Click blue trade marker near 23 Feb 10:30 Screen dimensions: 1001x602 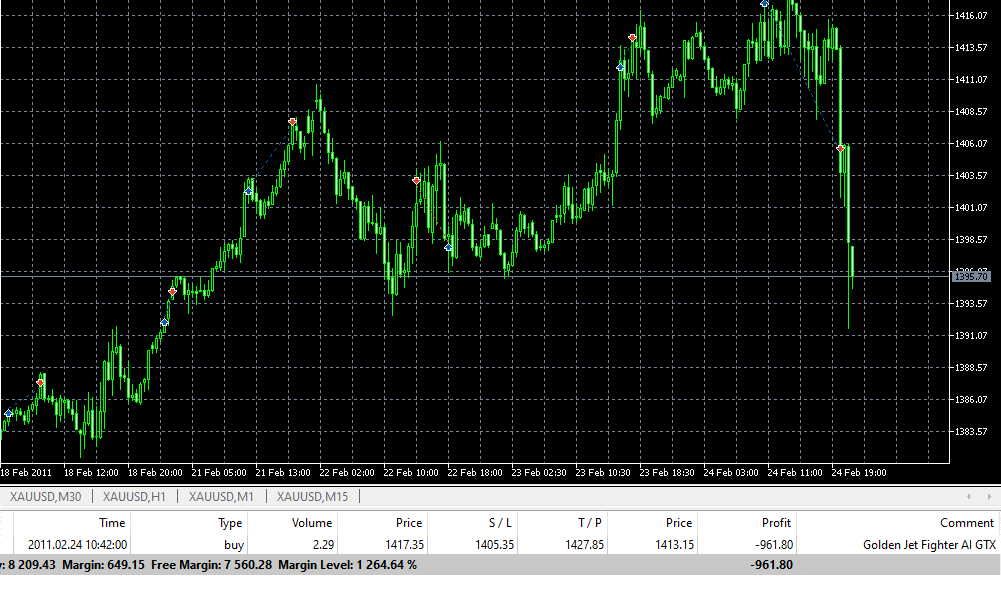(x=621, y=67)
